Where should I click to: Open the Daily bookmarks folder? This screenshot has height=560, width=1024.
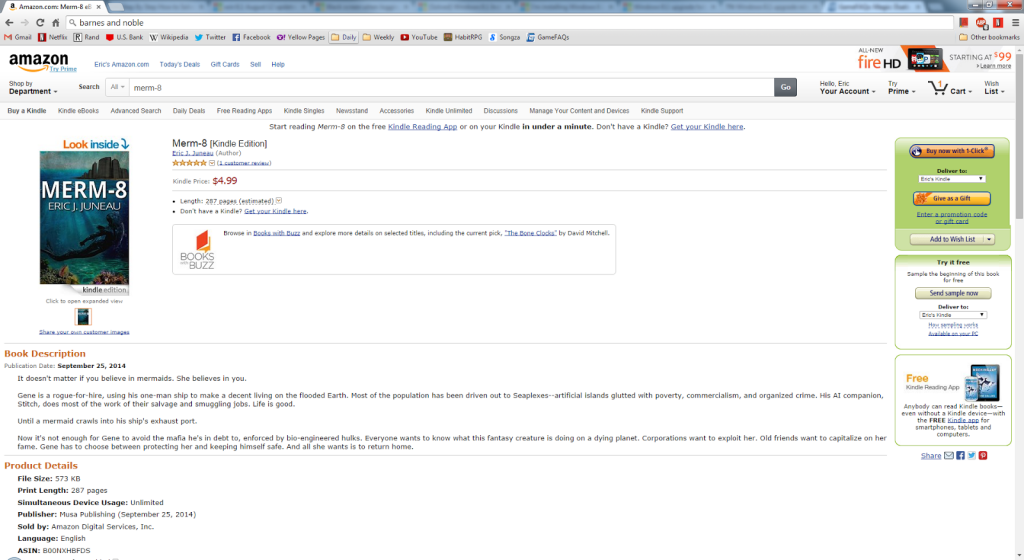pos(344,37)
